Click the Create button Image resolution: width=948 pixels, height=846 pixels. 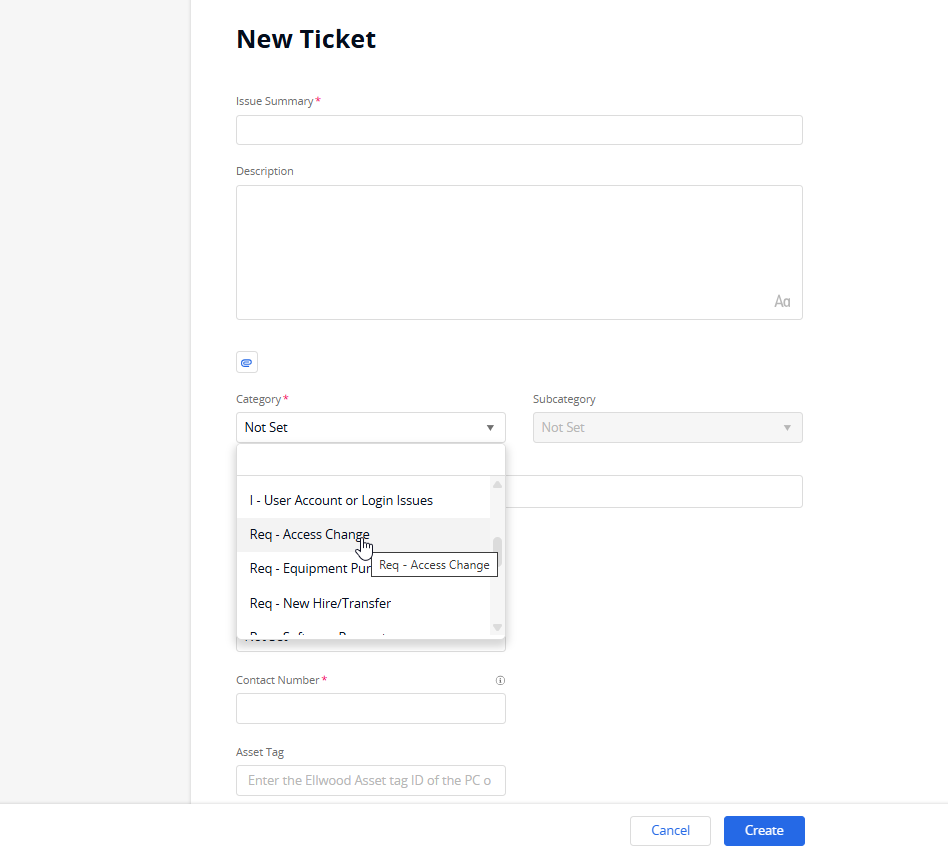coord(764,830)
